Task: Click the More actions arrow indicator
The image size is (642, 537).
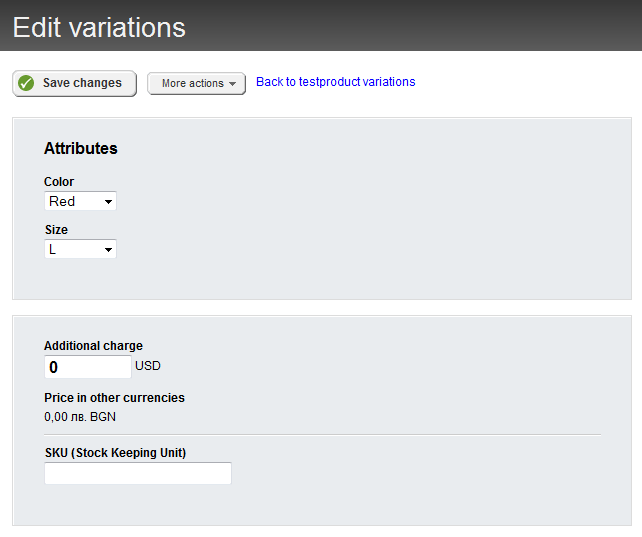Action: coord(232,84)
